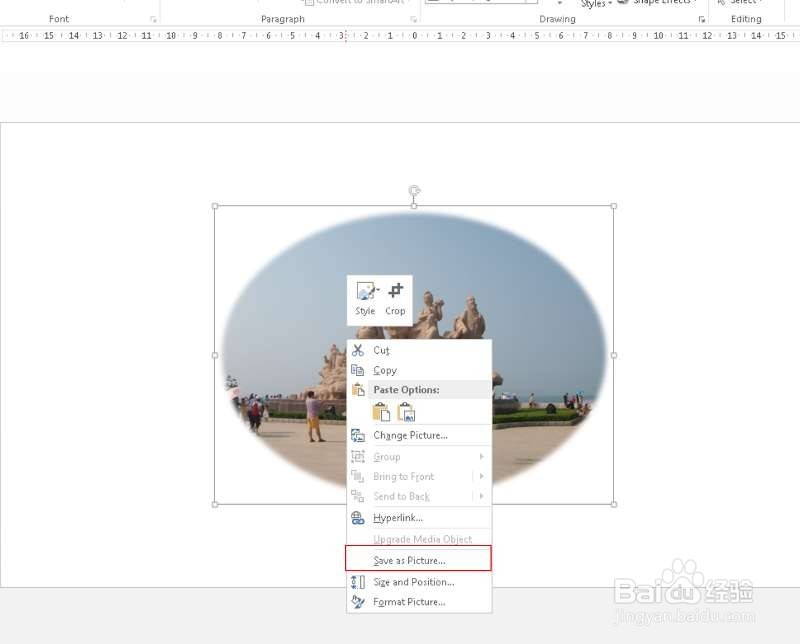Click the Size and Position icon
Viewport: 800px width, 644px height.
(x=358, y=582)
